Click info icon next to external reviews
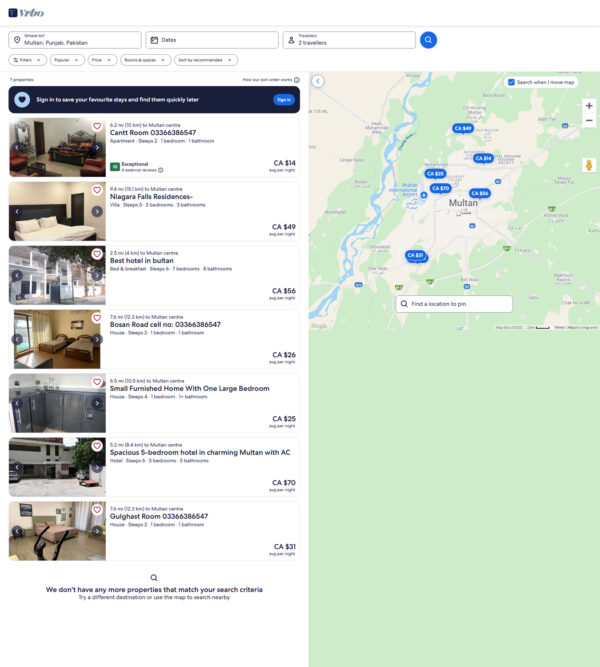 point(160,170)
